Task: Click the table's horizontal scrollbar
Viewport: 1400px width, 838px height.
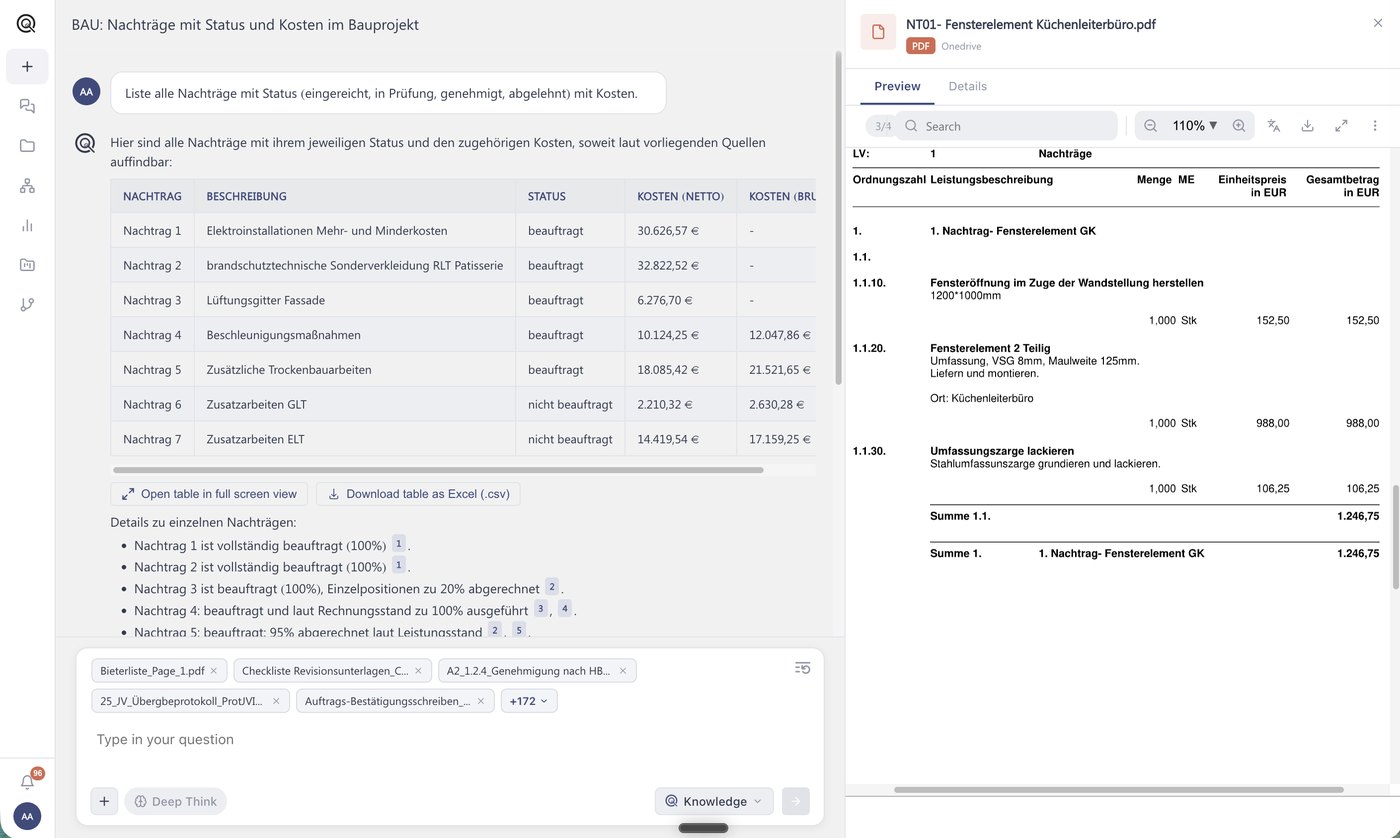Action: (438, 470)
